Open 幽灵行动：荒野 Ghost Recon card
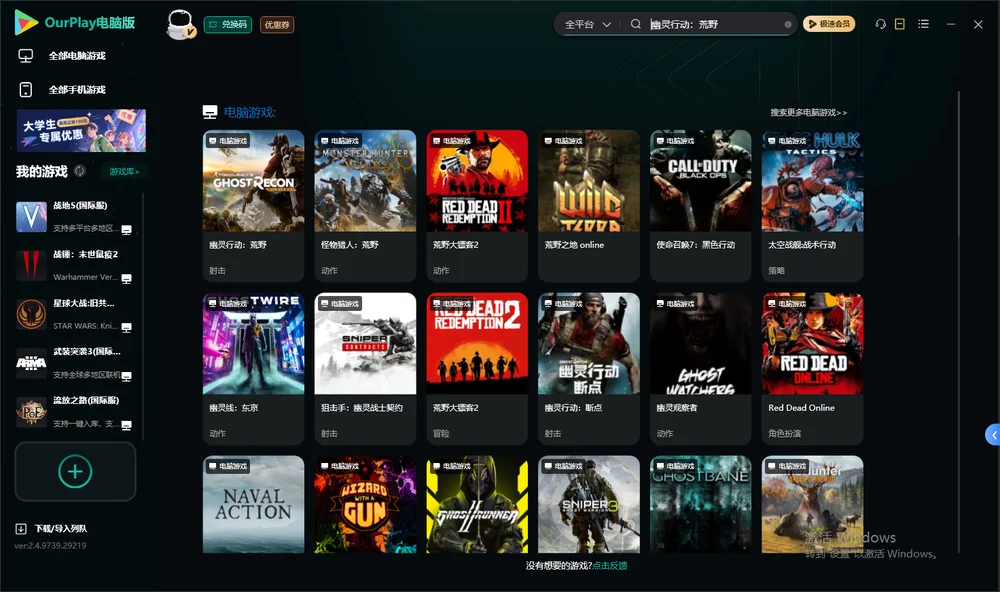The height and width of the screenshot is (592, 1000). [x=253, y=205]
